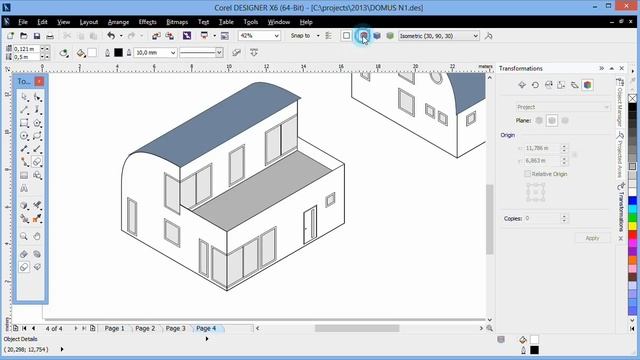
Task: Pick the yellow swatch in color palette
Action: [632, 226]
